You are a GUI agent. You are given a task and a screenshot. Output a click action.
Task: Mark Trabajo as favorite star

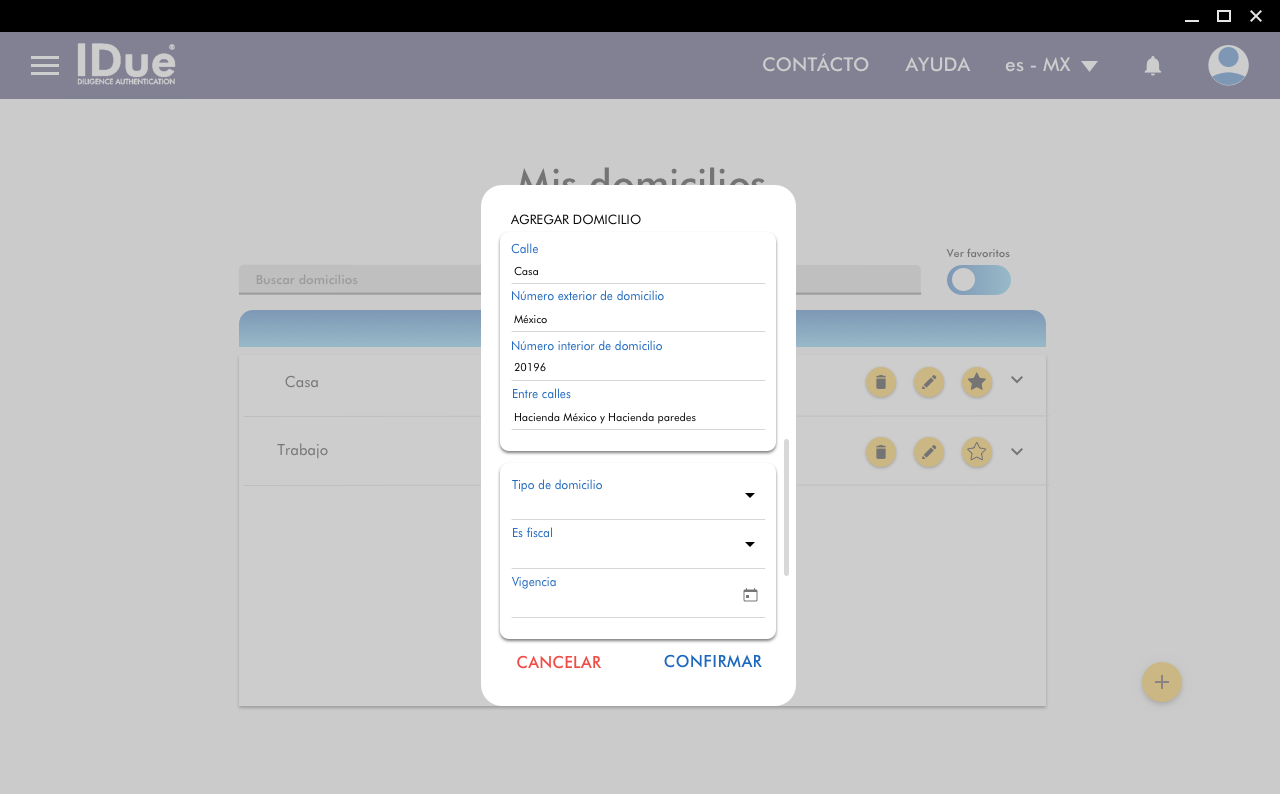point(977,452)
